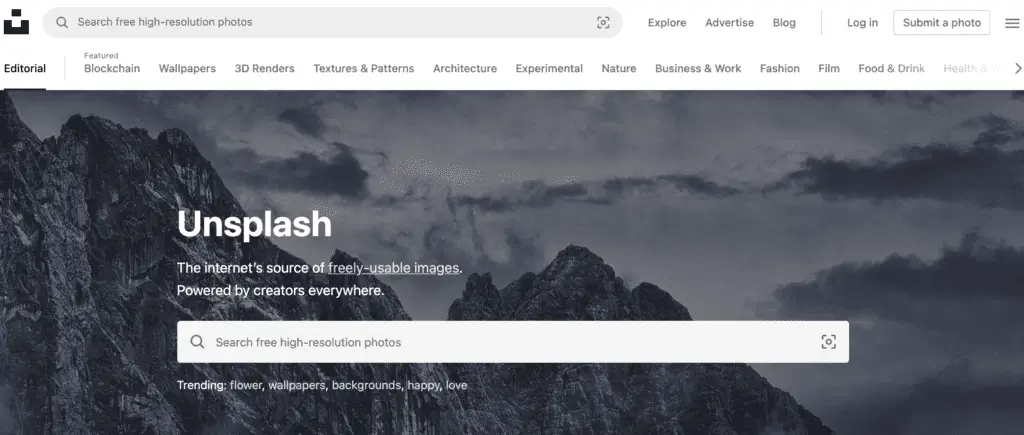Click trending term love
This screenshot has height=435, width=1024.
click(456, 385)
